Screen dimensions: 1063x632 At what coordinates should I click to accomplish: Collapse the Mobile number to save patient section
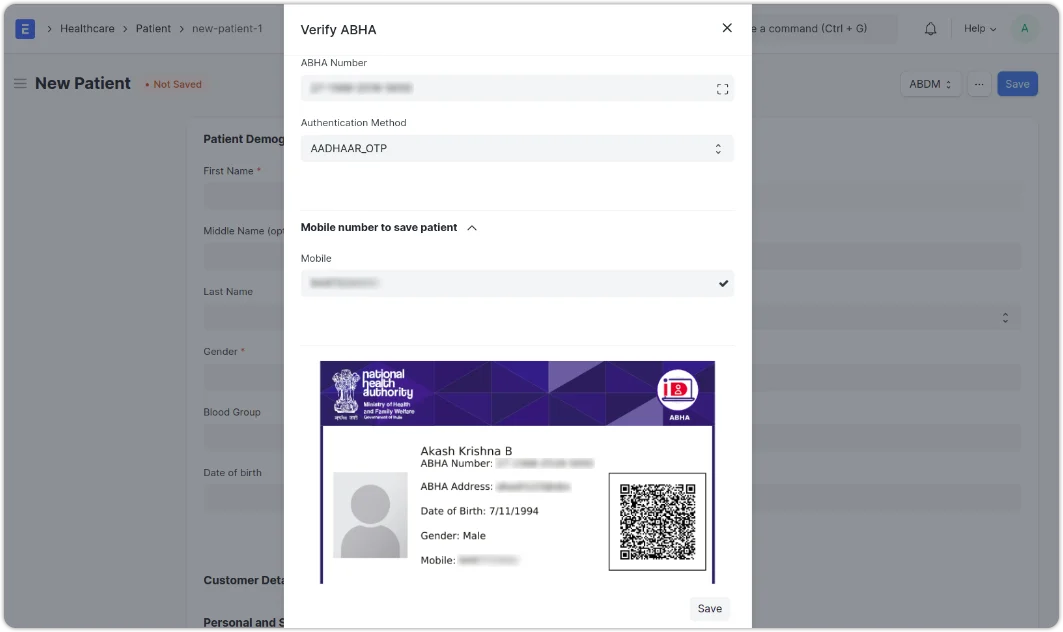(x=471, y=227)
